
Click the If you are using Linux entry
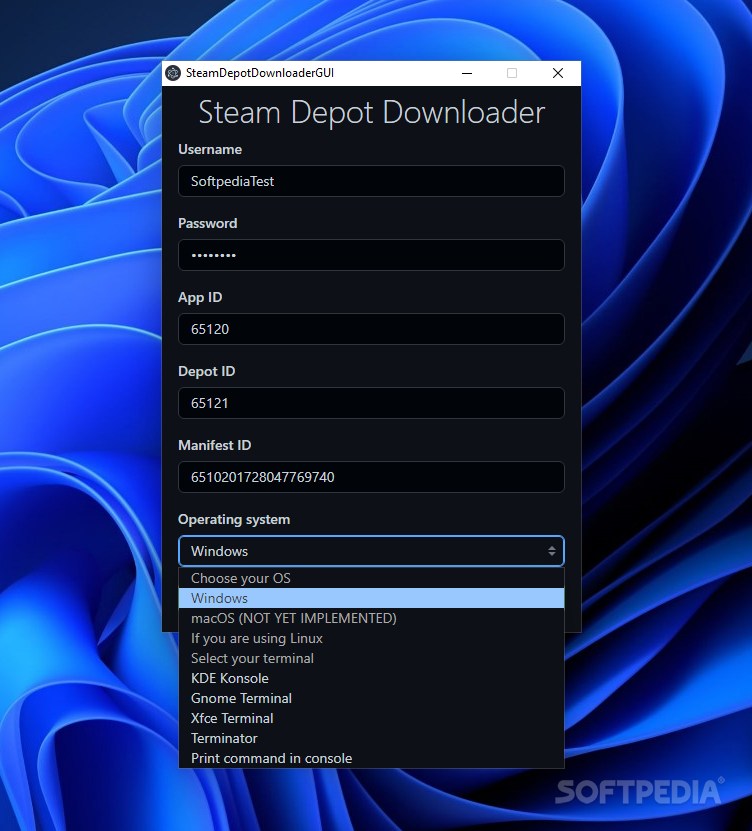pyautogui.click(x=371, y=639)
